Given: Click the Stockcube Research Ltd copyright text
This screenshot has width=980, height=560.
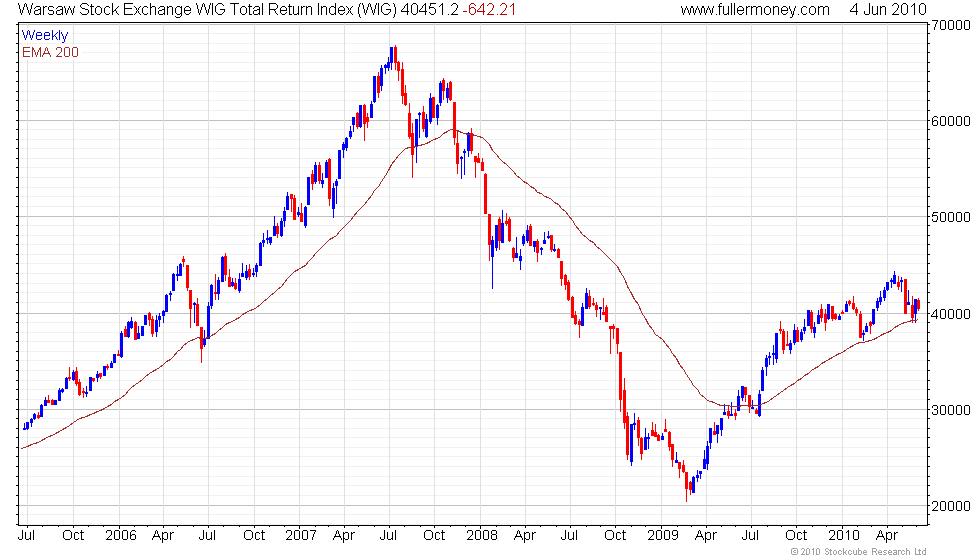Looking at the screenshot, I should (858, 552).
